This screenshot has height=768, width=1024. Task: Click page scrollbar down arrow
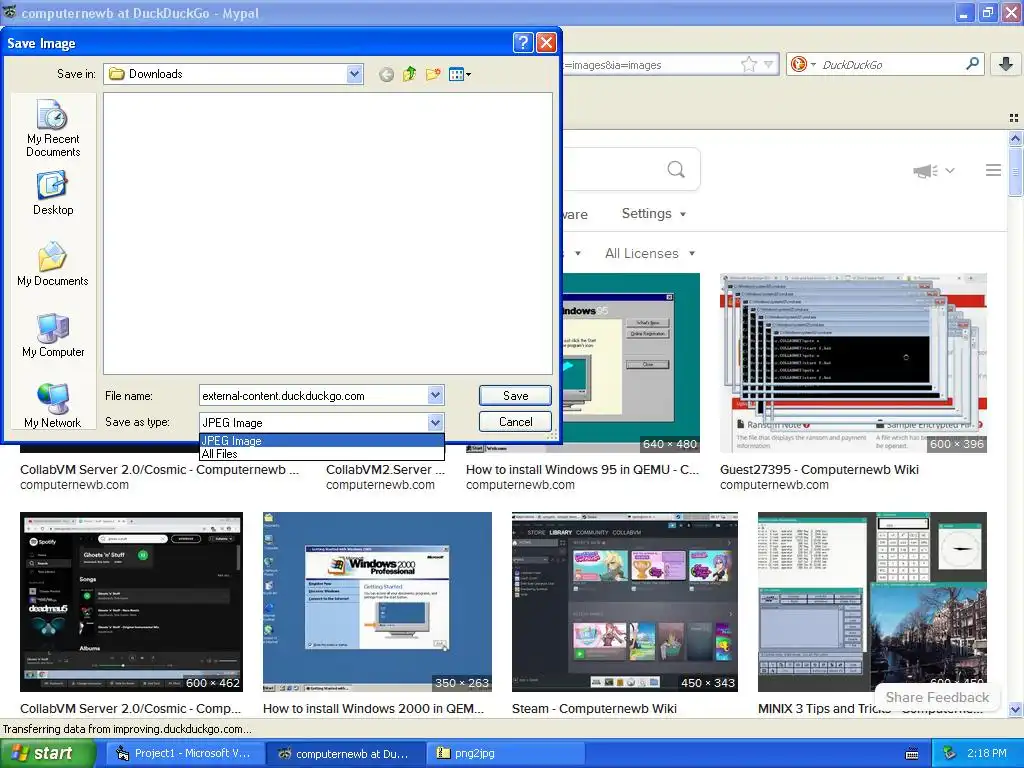pos(1015,709)
